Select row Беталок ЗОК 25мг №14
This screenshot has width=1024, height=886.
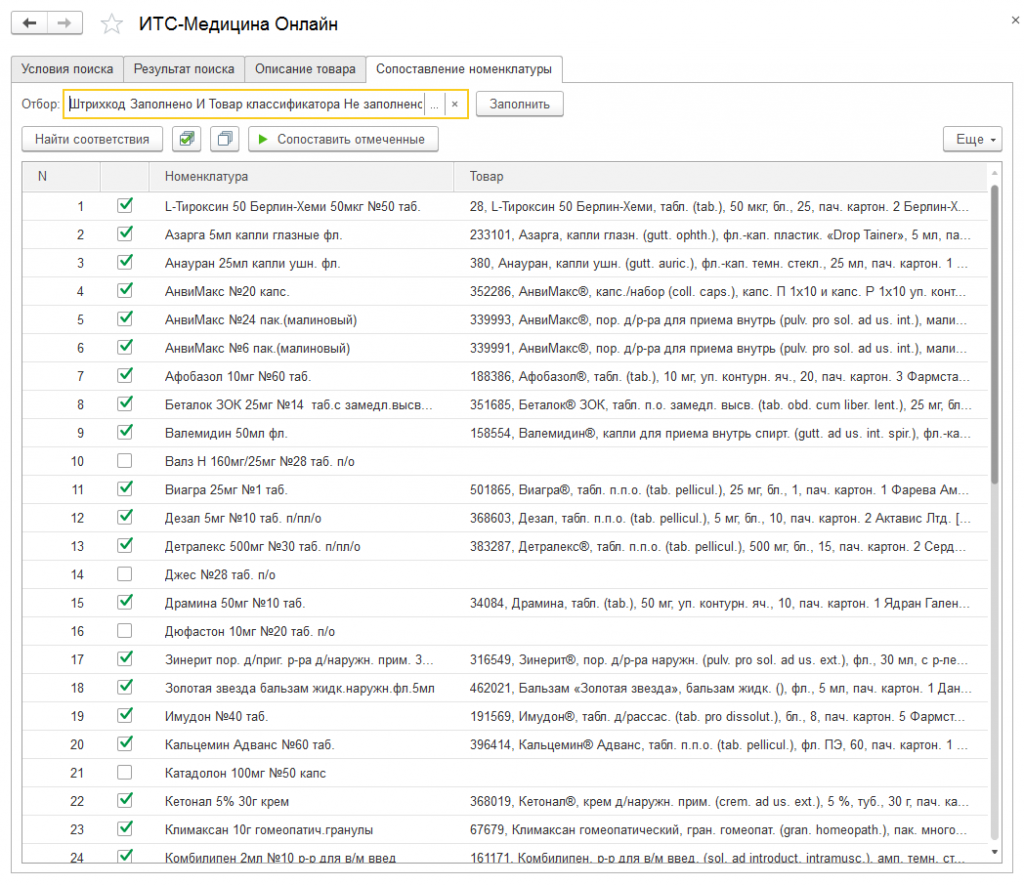(505, 404)
